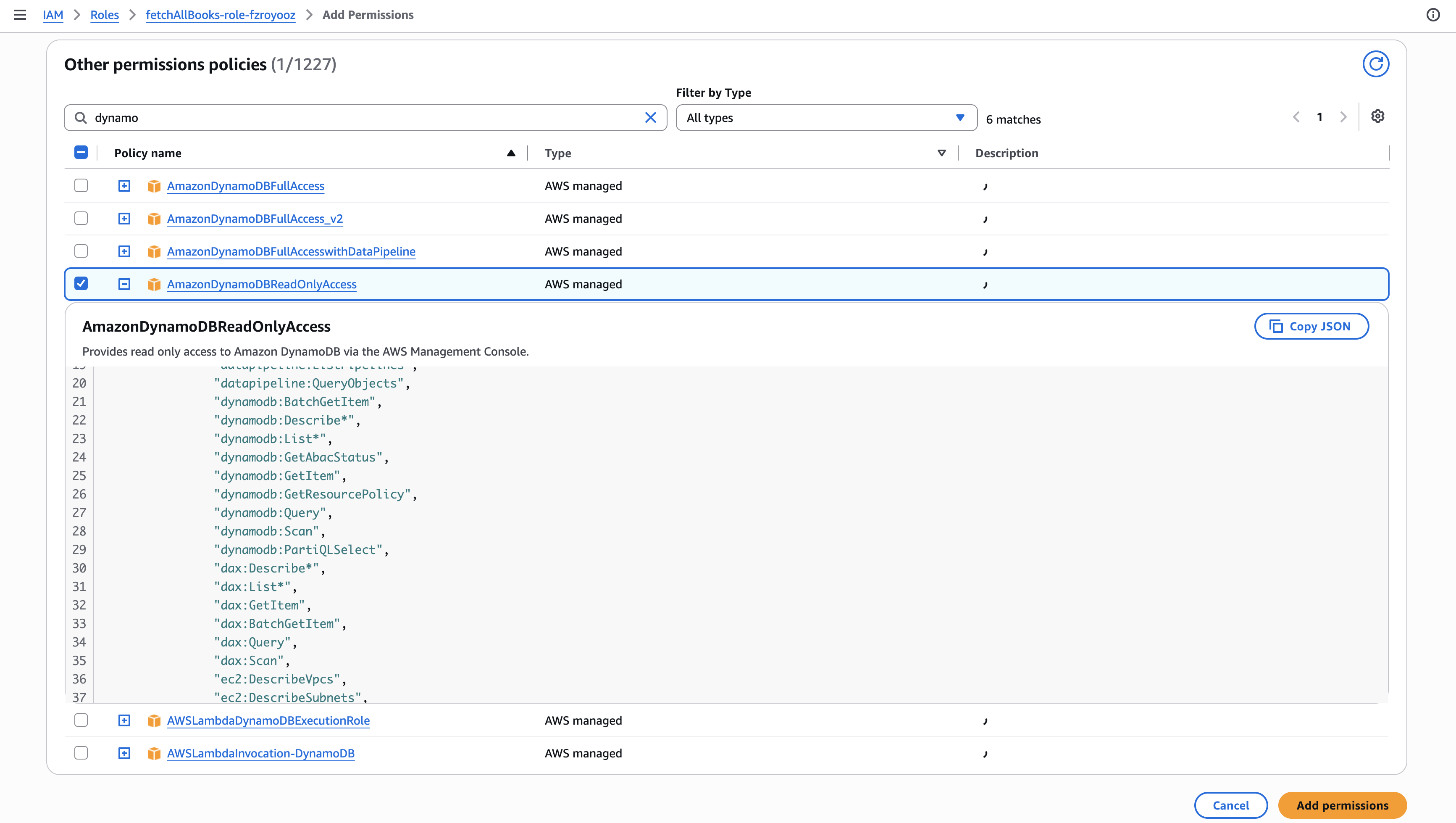Refresh the permissions policies list

1376,64
